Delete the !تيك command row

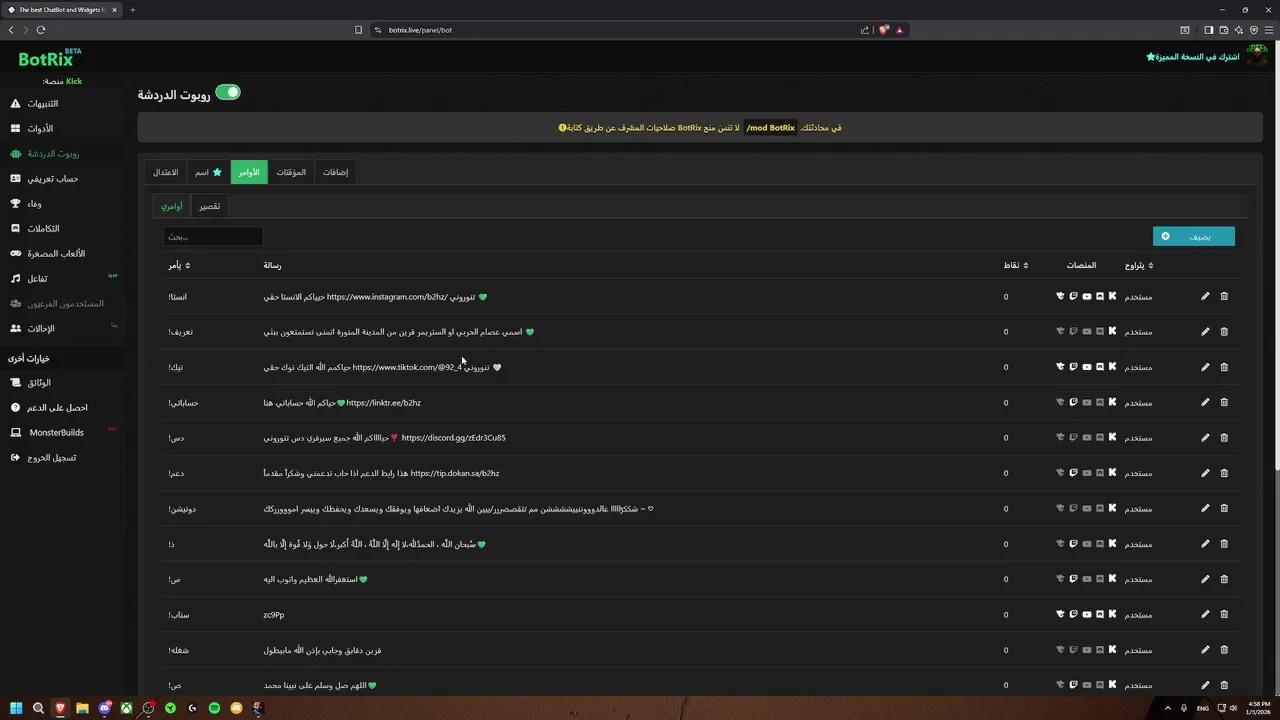[x=1224, y=367]
